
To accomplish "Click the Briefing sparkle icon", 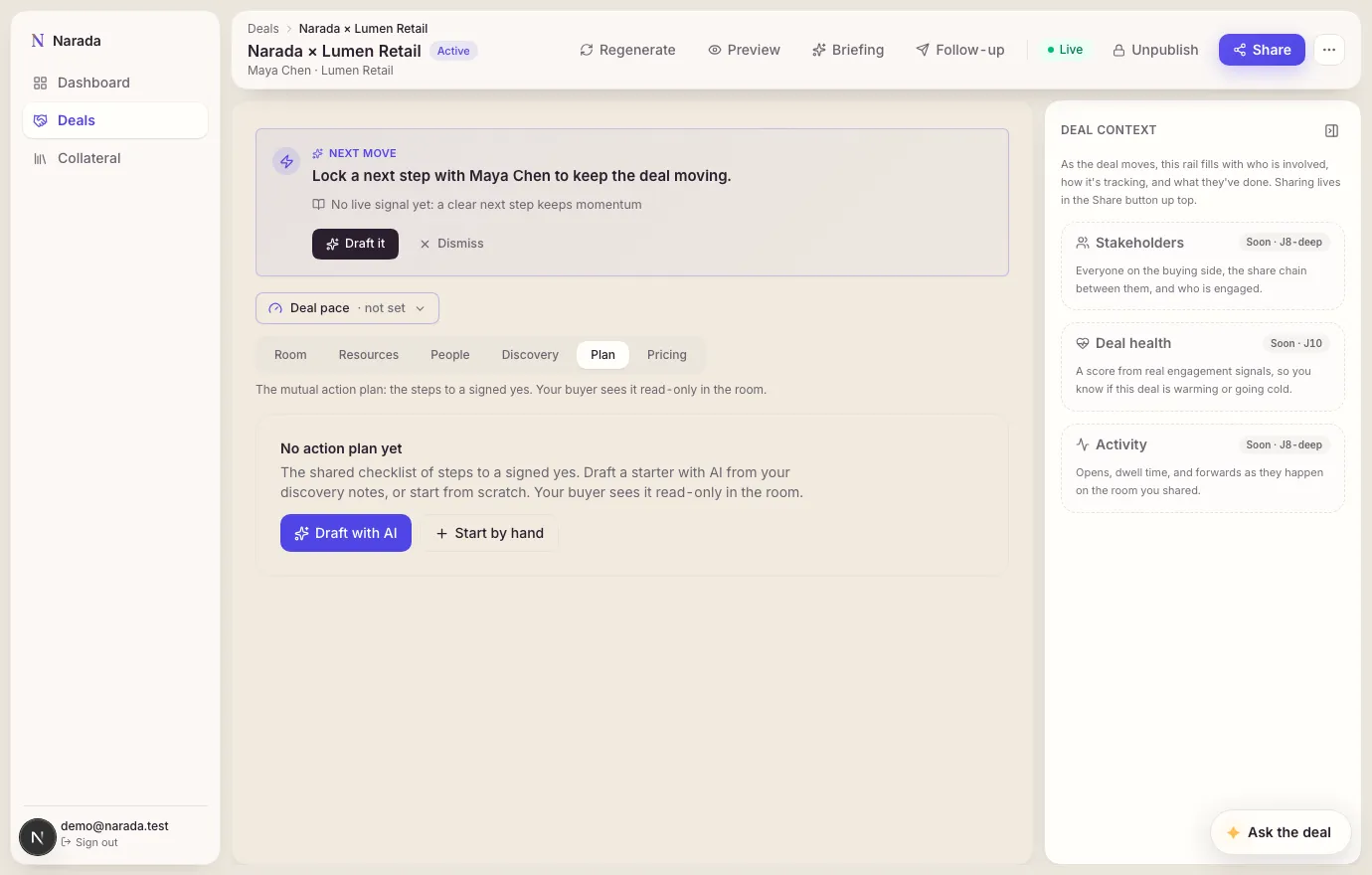I will tap(819, 50).
